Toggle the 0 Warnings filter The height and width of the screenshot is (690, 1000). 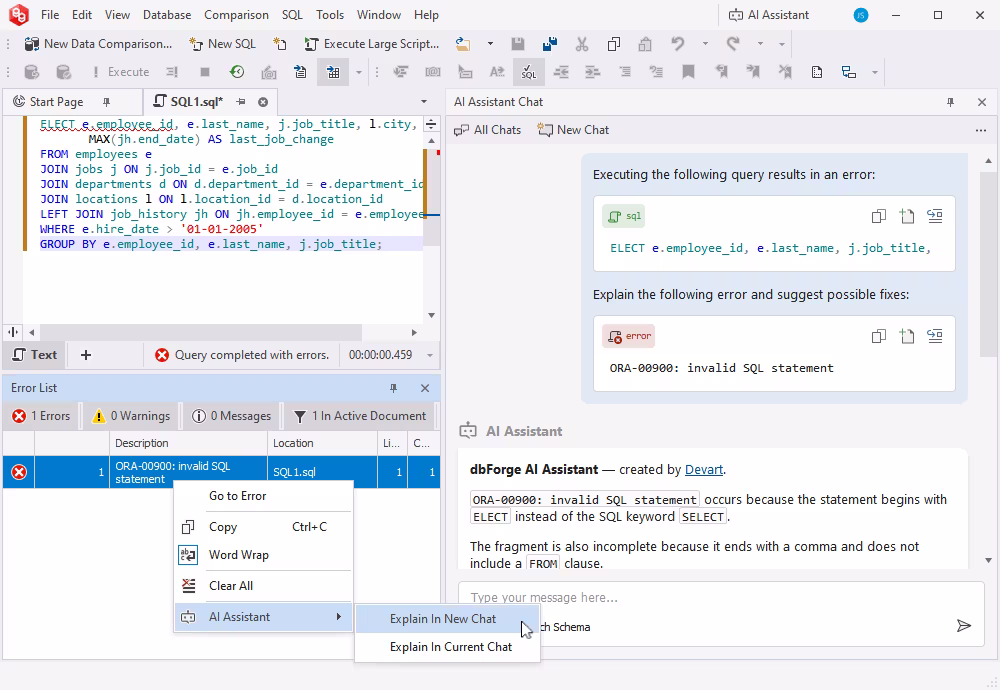[x=131, y=416]
